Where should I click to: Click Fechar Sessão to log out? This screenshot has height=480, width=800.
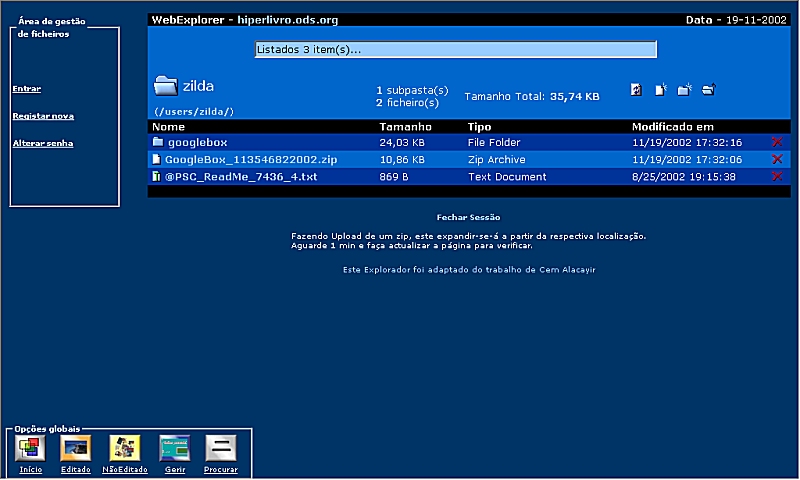coord(468,217)
